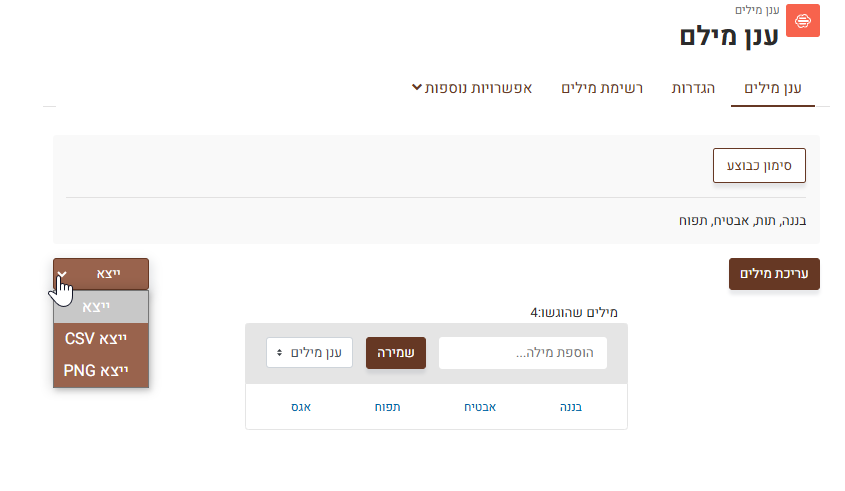
Task: Choose "ייצא CSV" from the export list
Action: (101, 339)
